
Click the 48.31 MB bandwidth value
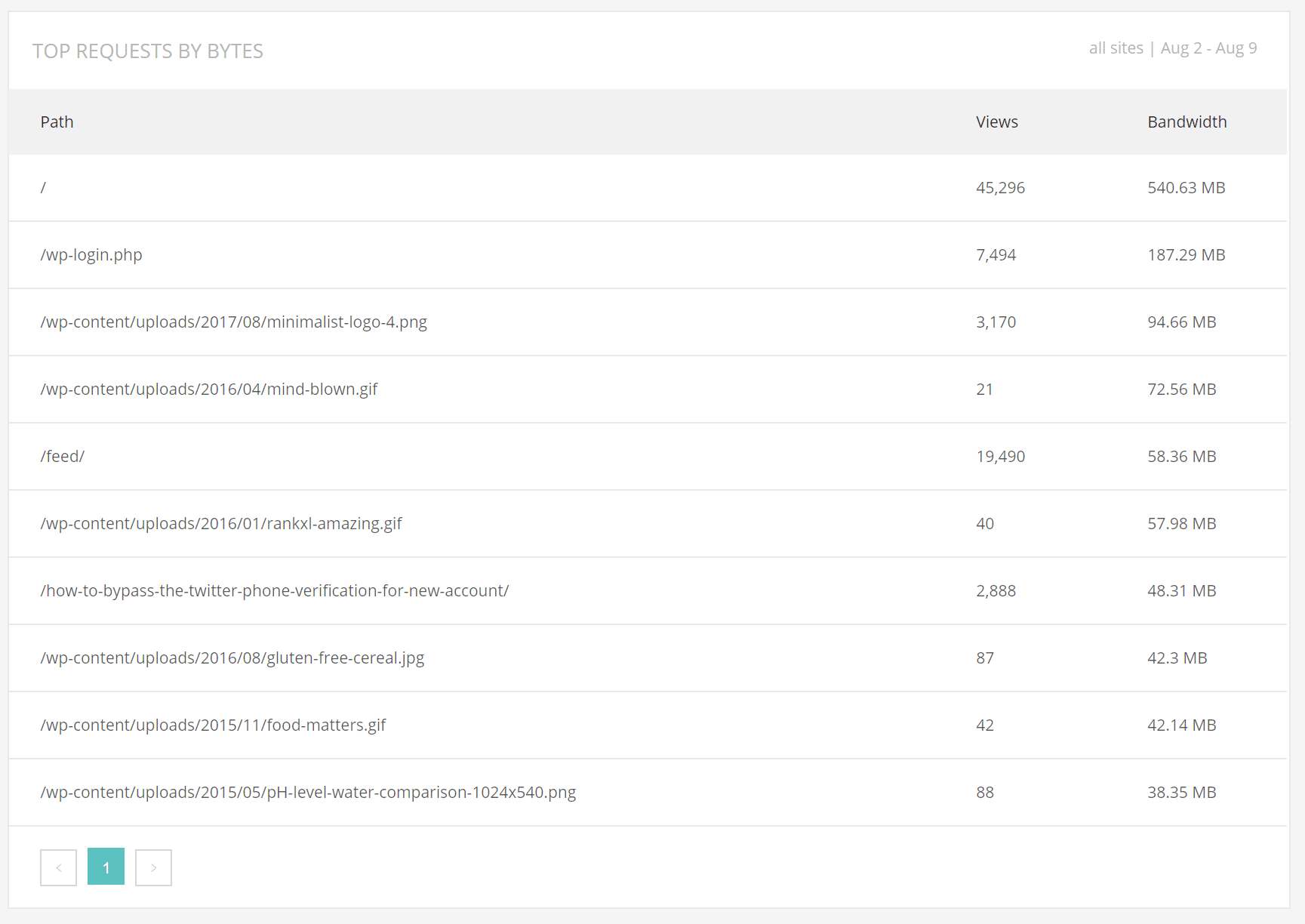point(1181,591)
